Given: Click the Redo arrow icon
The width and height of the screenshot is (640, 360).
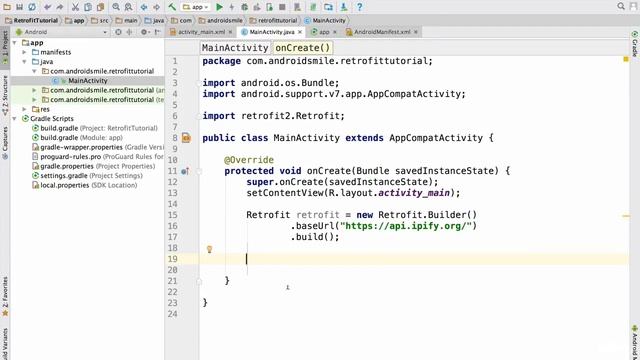Looking at the screenshot, I should pyautogui.click(x=60, y=7).
